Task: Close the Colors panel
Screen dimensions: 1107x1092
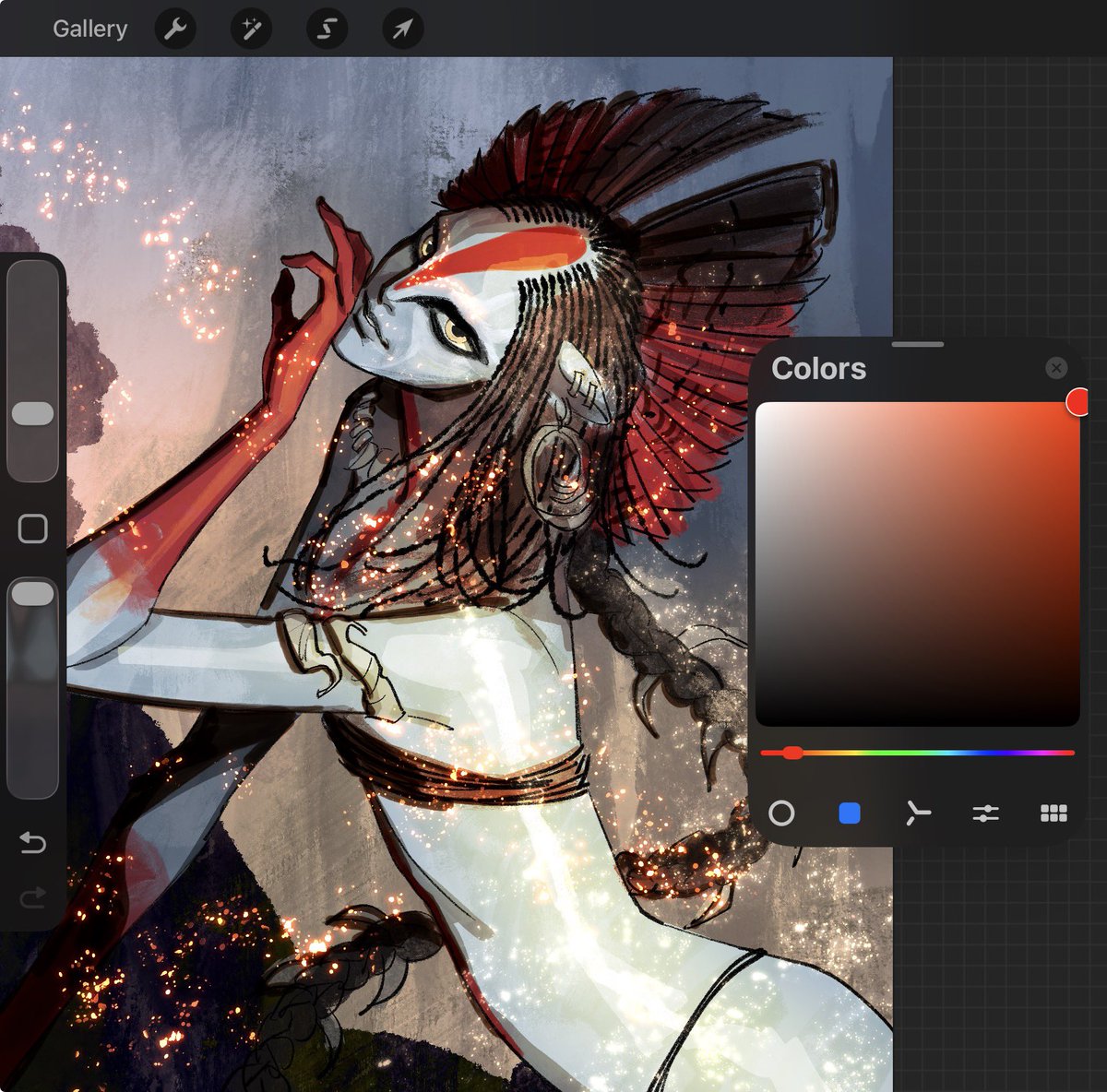Action: point(1056,368)
